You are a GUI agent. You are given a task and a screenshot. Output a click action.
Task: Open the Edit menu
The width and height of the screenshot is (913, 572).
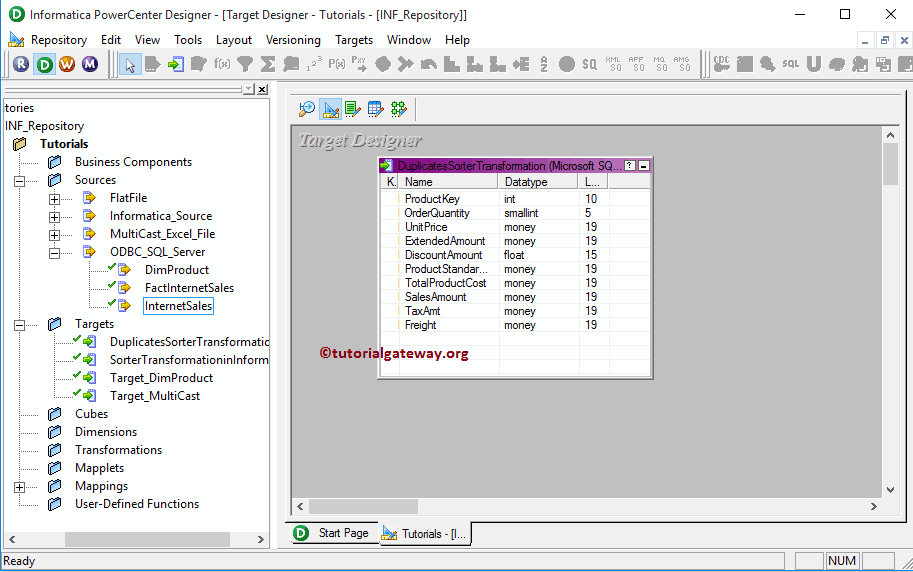coord(111,40)
